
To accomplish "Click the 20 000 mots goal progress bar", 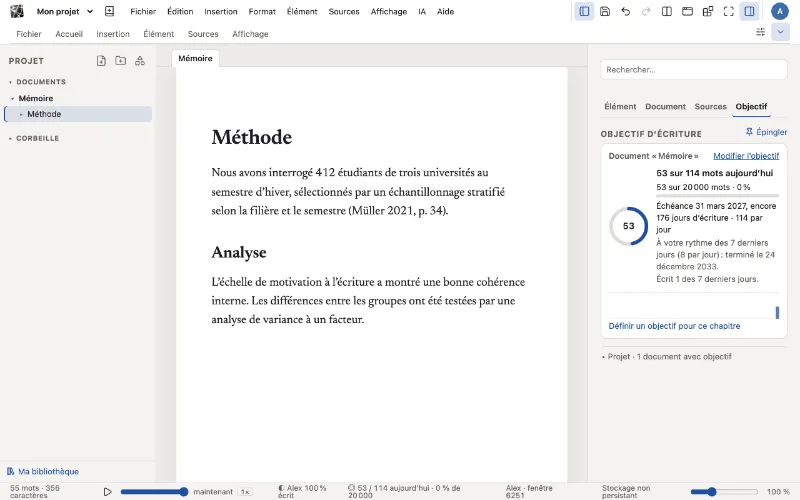I will click(x=717, y=195).
